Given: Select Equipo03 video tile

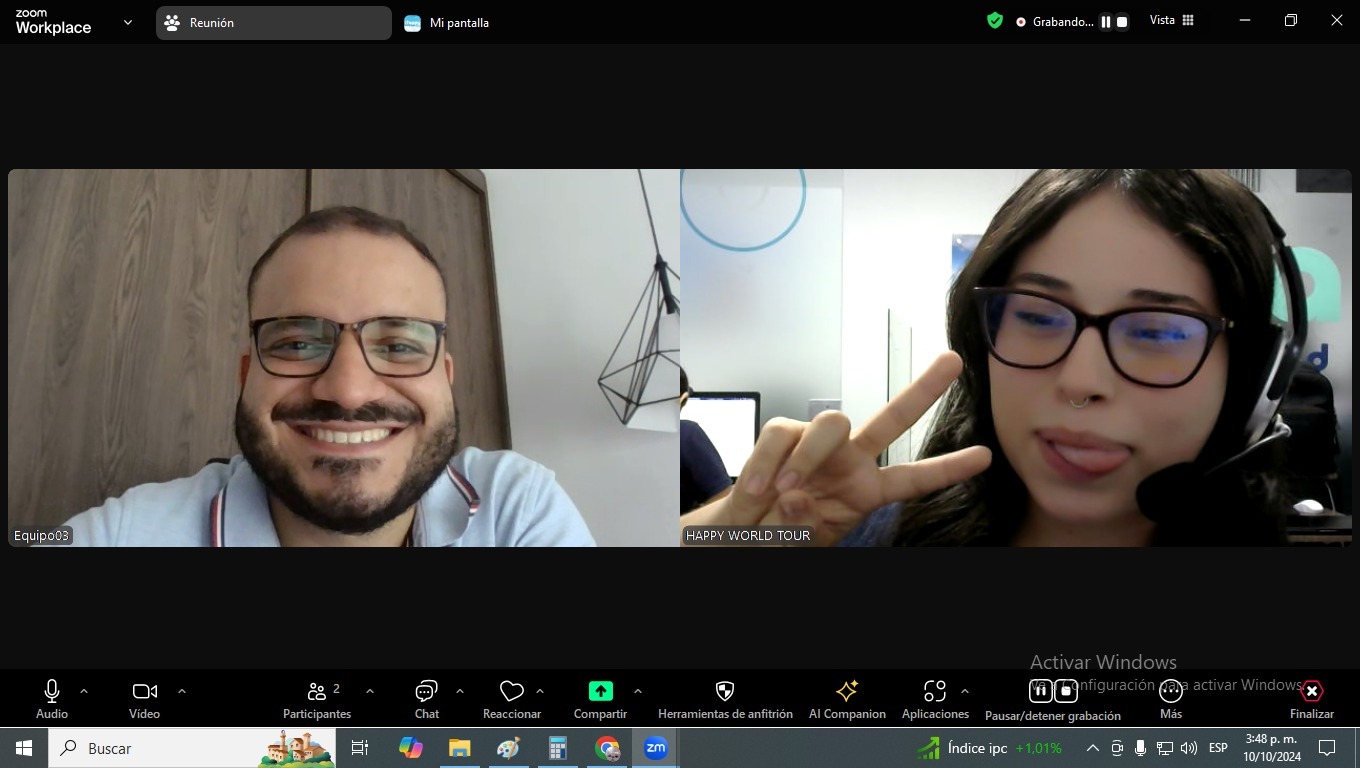Looking at the screenshot, I should point(344,357).
